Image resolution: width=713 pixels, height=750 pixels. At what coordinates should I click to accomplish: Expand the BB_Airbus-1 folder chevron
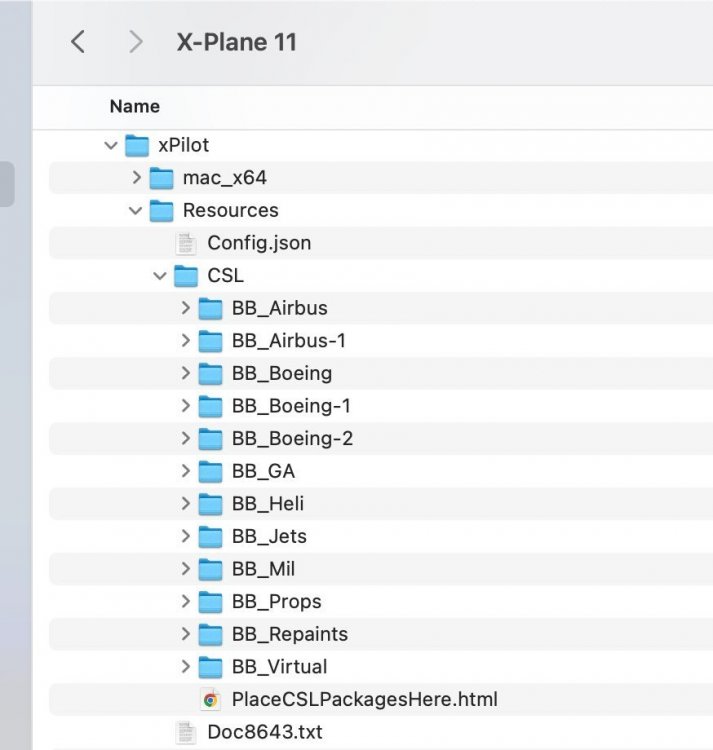point(186,341)
